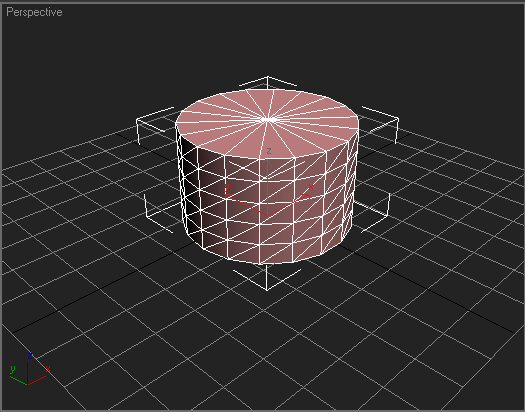The image size is (525, 412).
Task: Click the cylinder's top cap center vertex
Action: point(268,119)
